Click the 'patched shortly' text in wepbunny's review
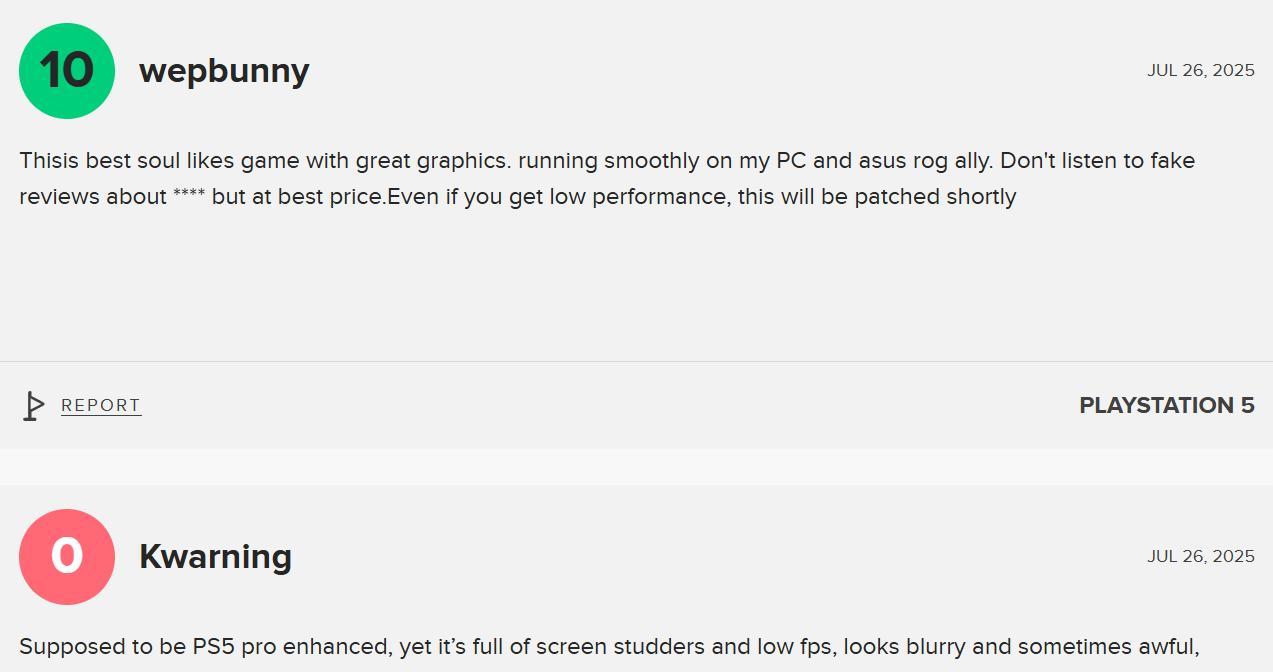This screenshot has height=672, width=1273. [x=935, y=197]
